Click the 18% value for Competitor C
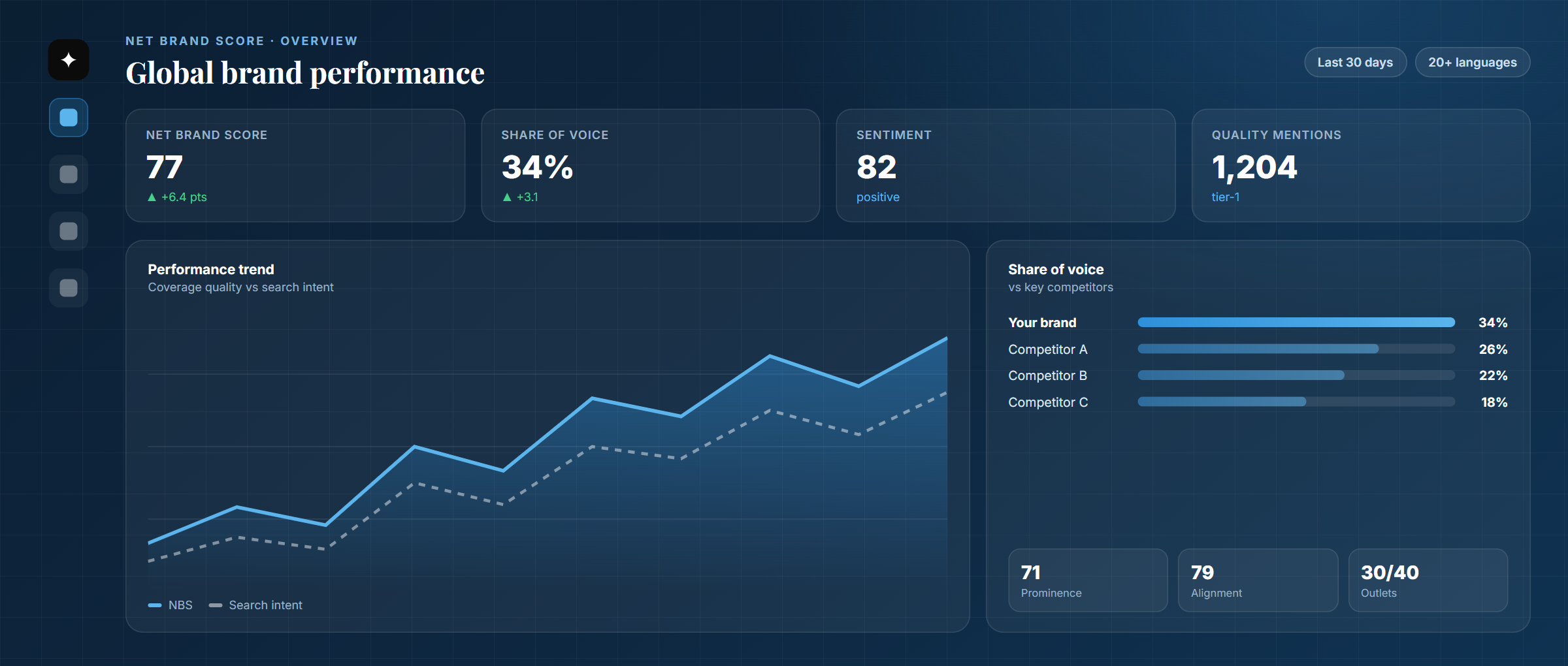The image size is (1568, 666). pyautogui.click(x=1494, y=402)
